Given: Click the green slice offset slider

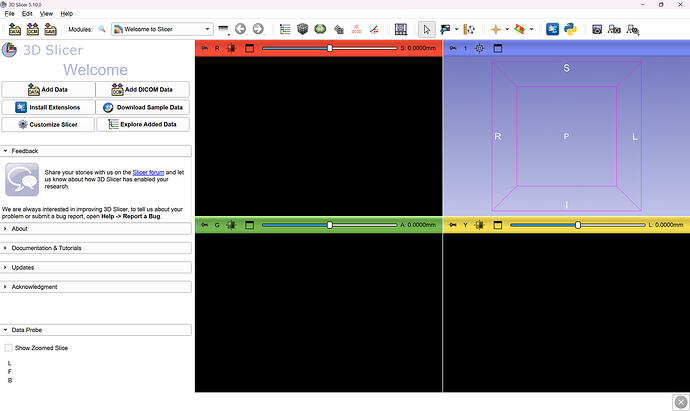Looking at the screenshot, I should point(330,225).
